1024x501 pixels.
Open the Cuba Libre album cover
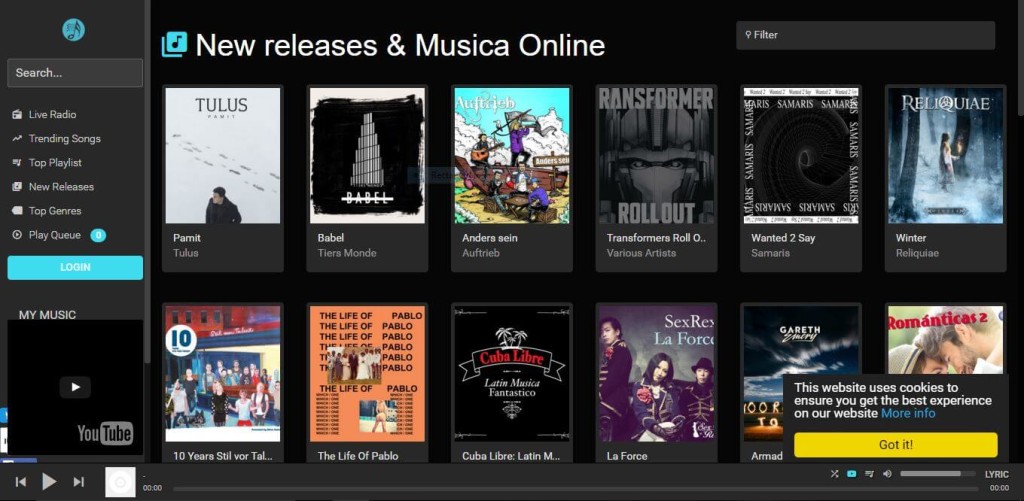coord(512,374)
